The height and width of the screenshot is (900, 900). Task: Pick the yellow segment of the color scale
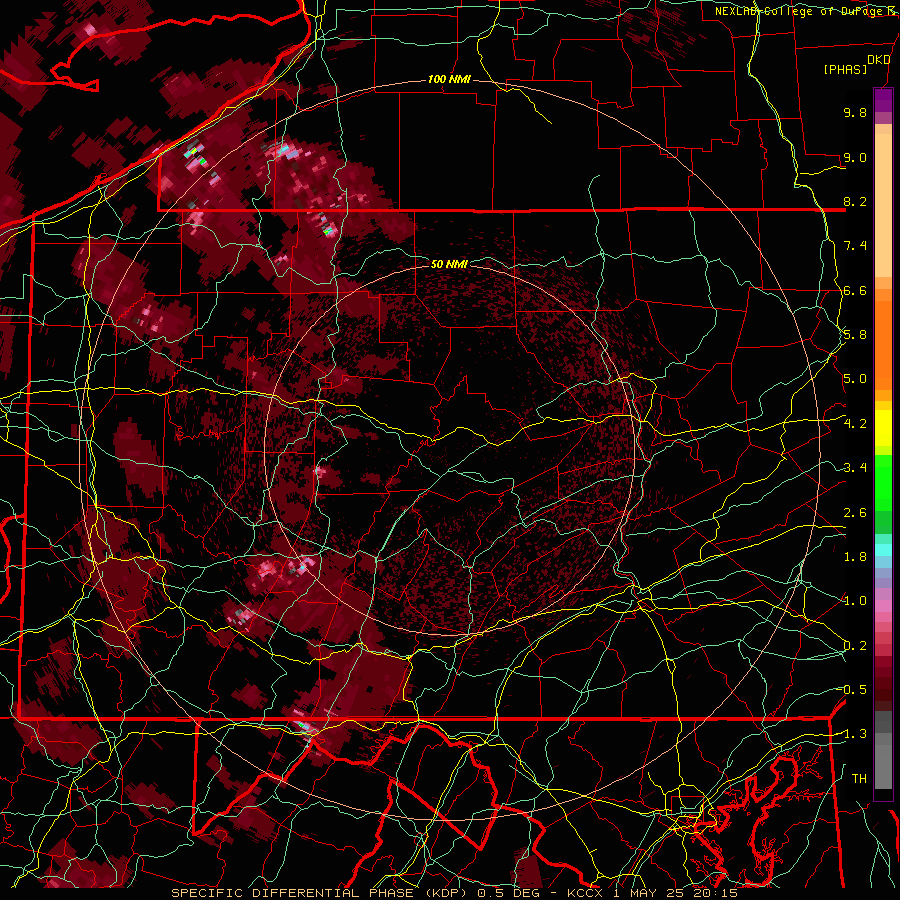883,428
